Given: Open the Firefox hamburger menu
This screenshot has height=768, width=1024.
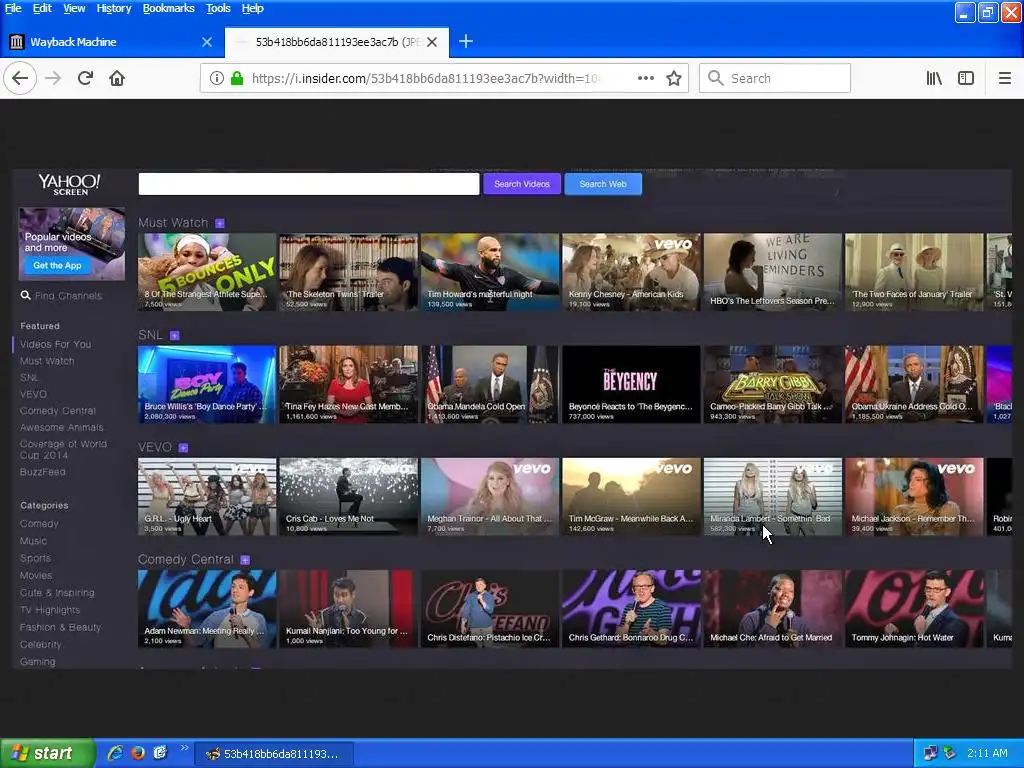Looking at the screenshot, I should [1005, 78].
